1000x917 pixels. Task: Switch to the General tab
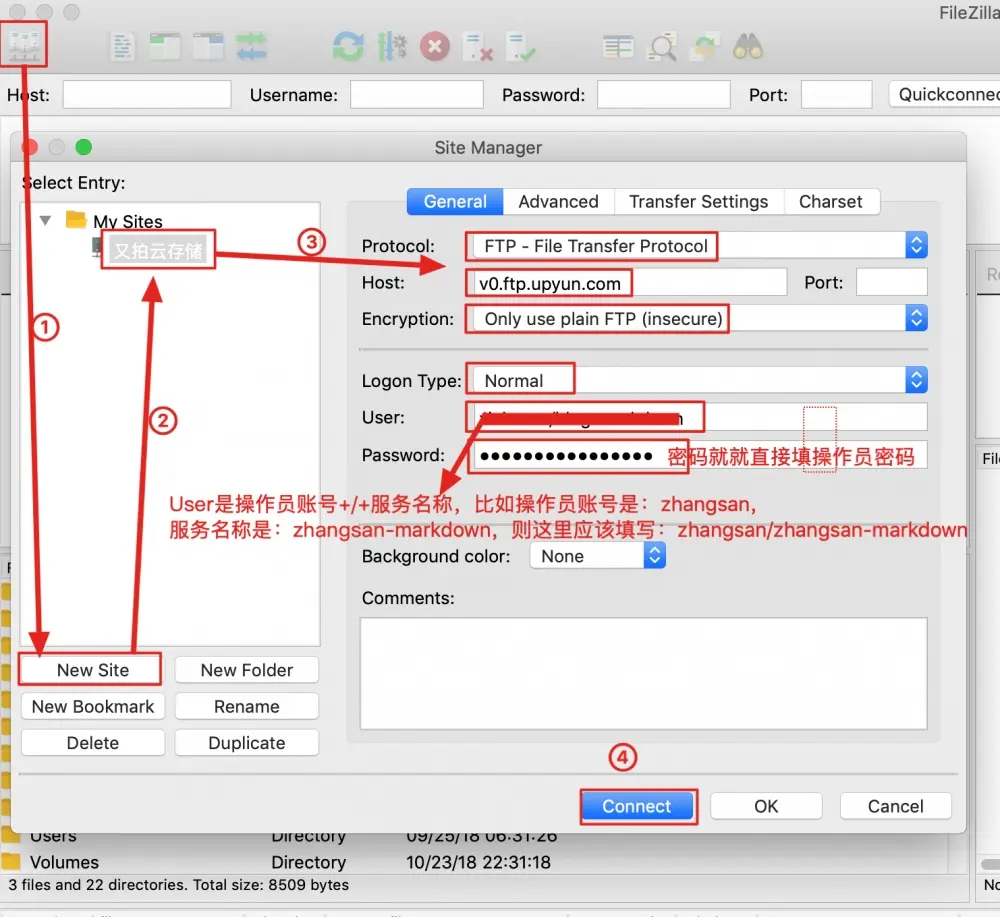(455, 202)
